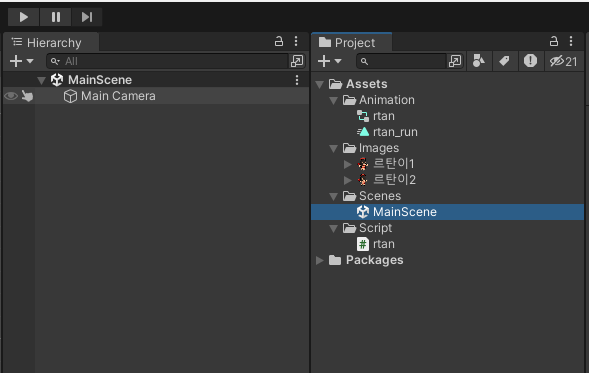
Task: Toggle picking hand icon for Main Camera
Action: pos(27,96)
